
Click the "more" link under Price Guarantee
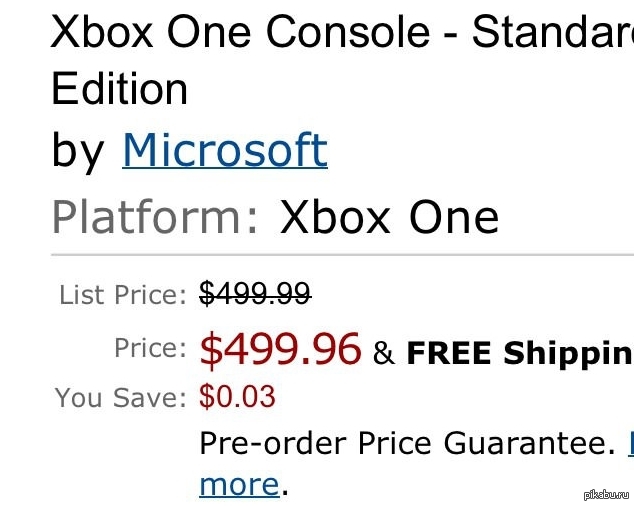point(239,484)
